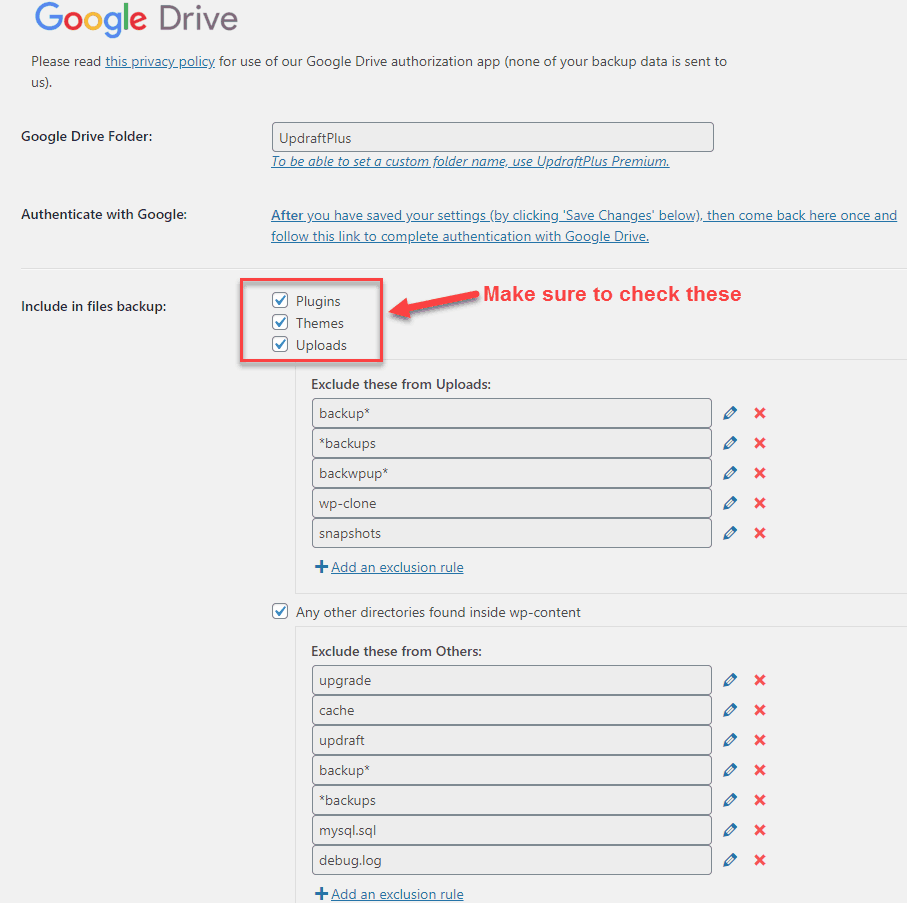Select the *backups field under Others exclusions

pos(512,801)
